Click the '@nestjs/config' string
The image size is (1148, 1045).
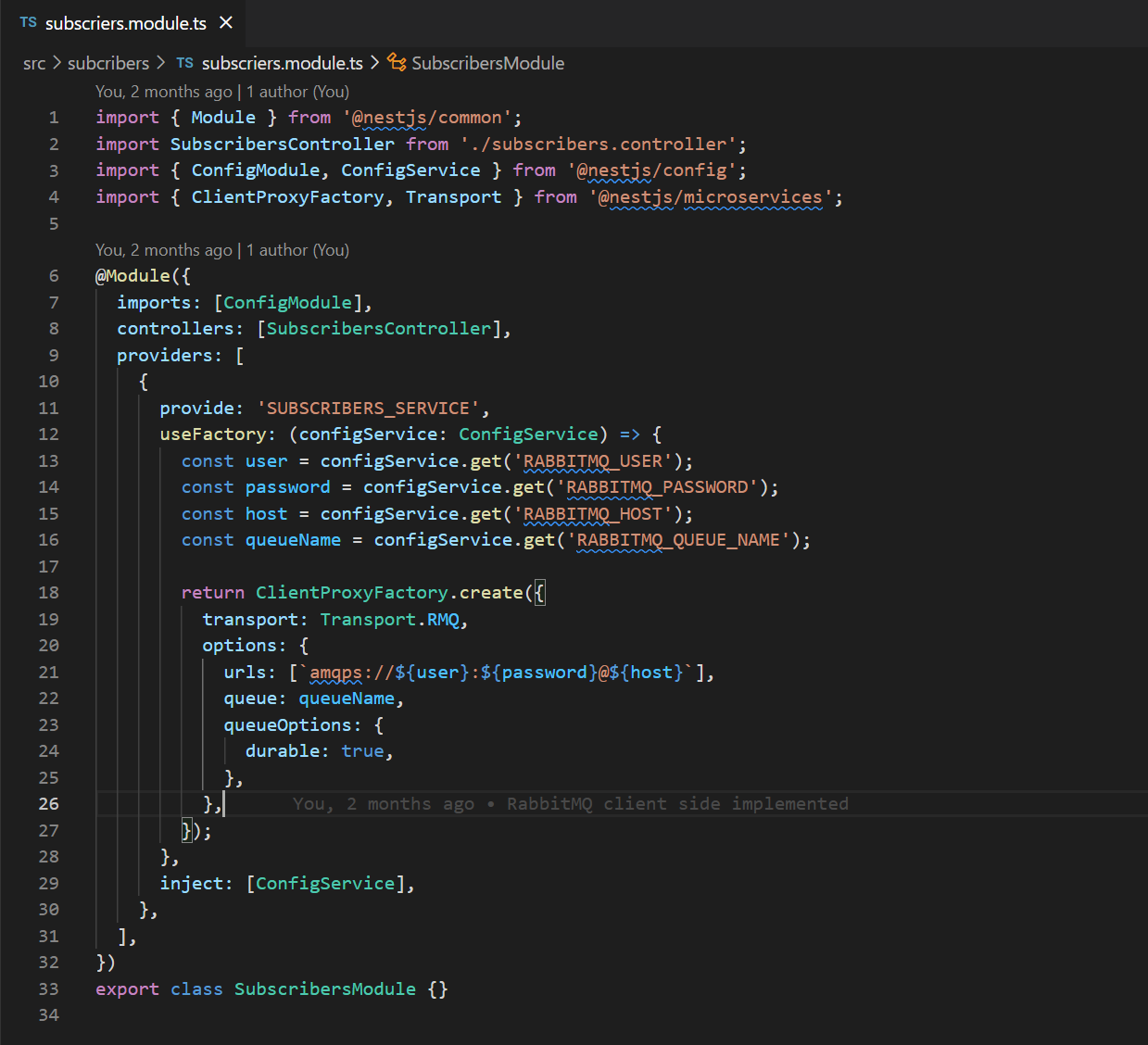pyautogui.click(x=652, y=170)
